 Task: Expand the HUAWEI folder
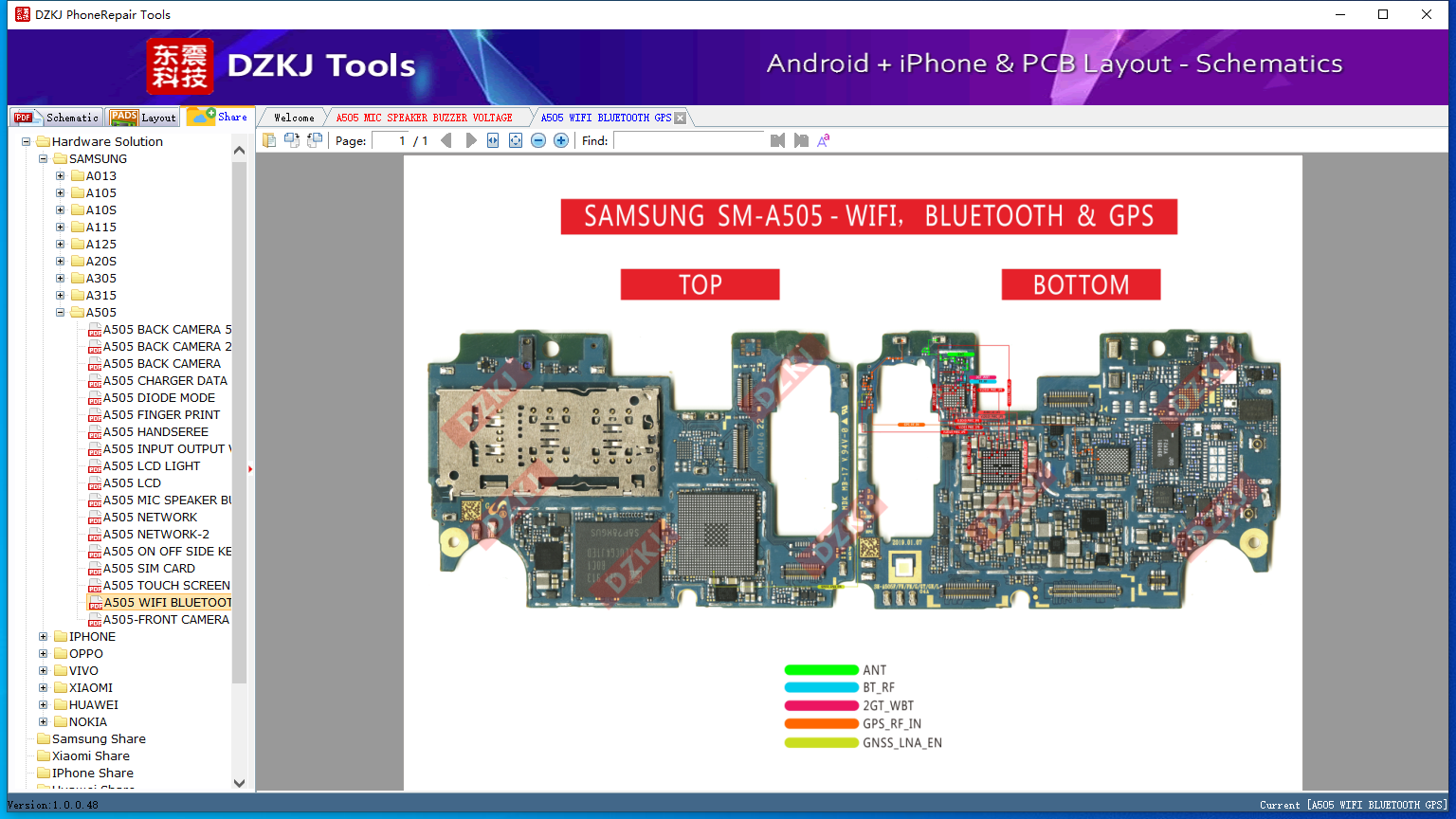click(x=44, y=705)
